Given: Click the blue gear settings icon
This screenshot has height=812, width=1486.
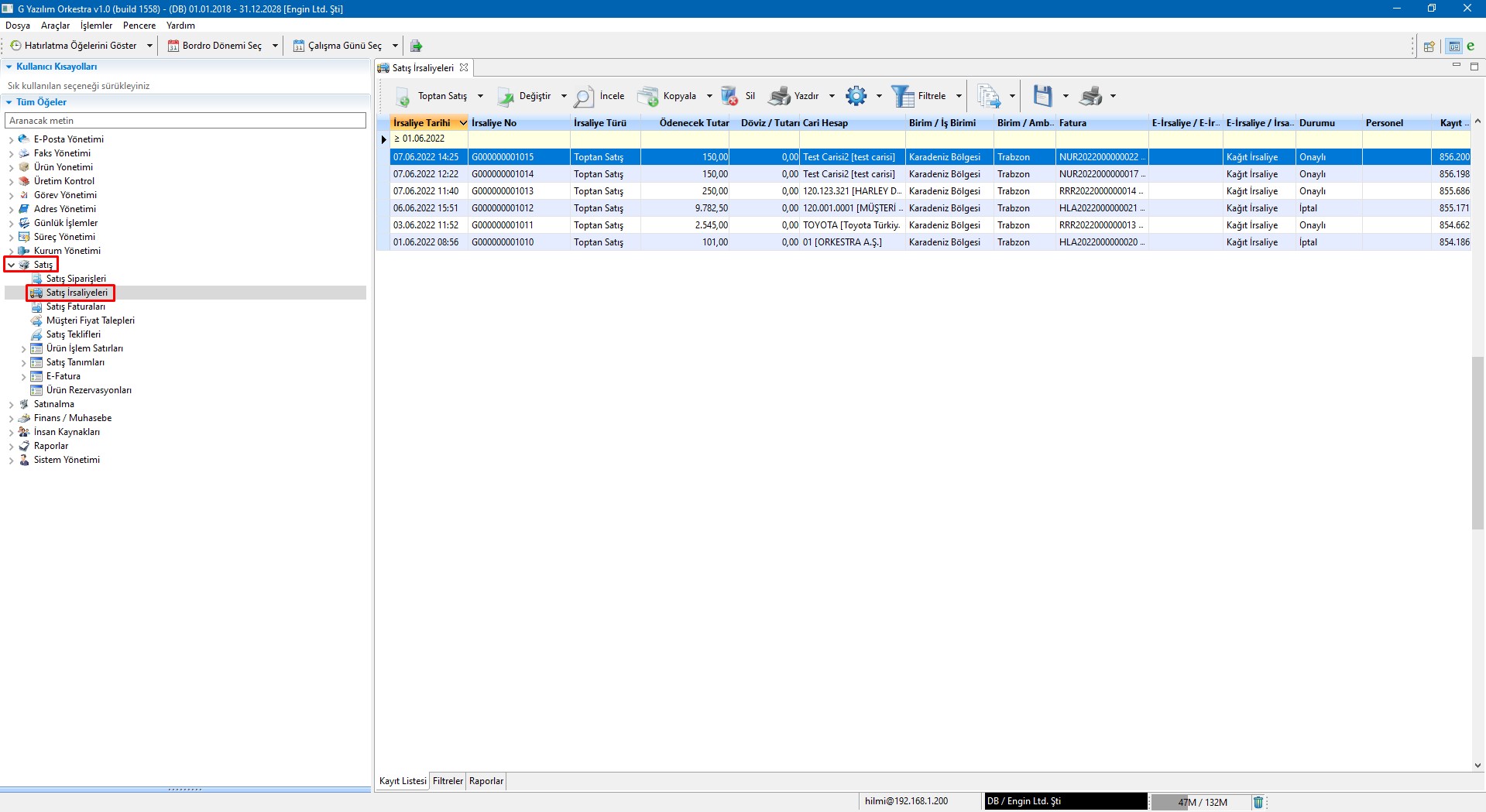Looking at the screenshot, I should tap(856, 97).
